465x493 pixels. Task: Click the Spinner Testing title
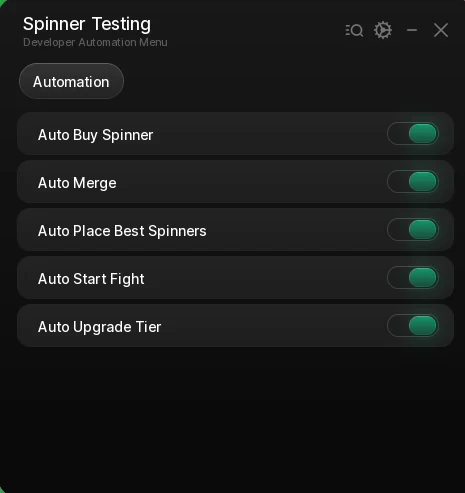pos(87,24)
